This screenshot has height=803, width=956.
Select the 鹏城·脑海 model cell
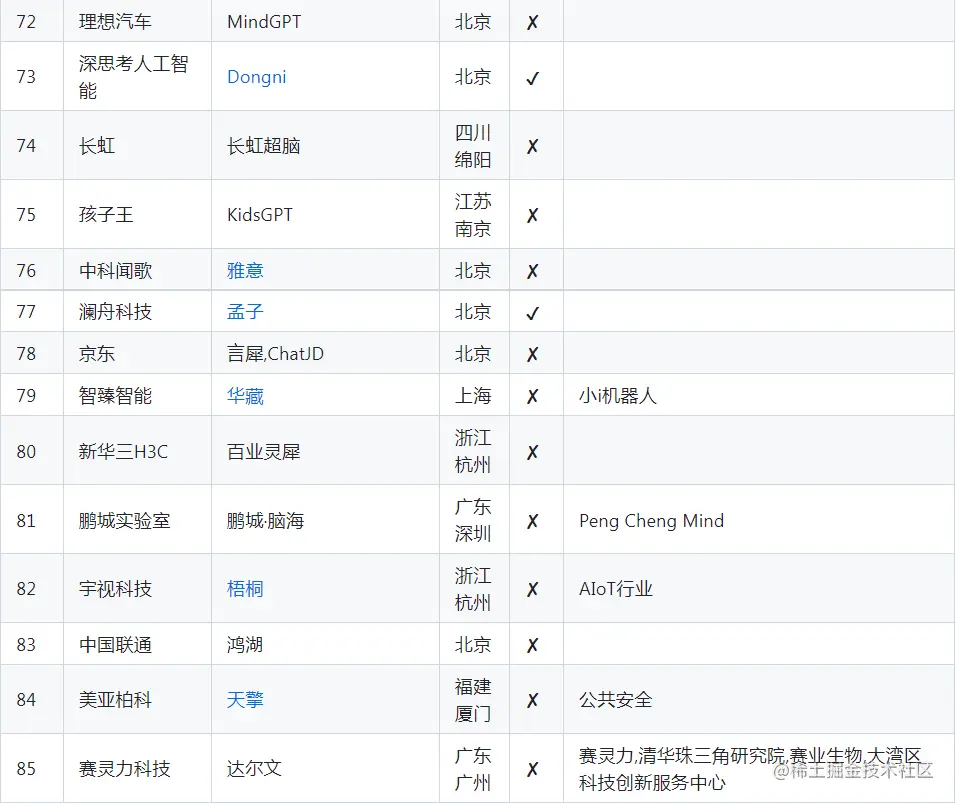click(x=266, y=519)
